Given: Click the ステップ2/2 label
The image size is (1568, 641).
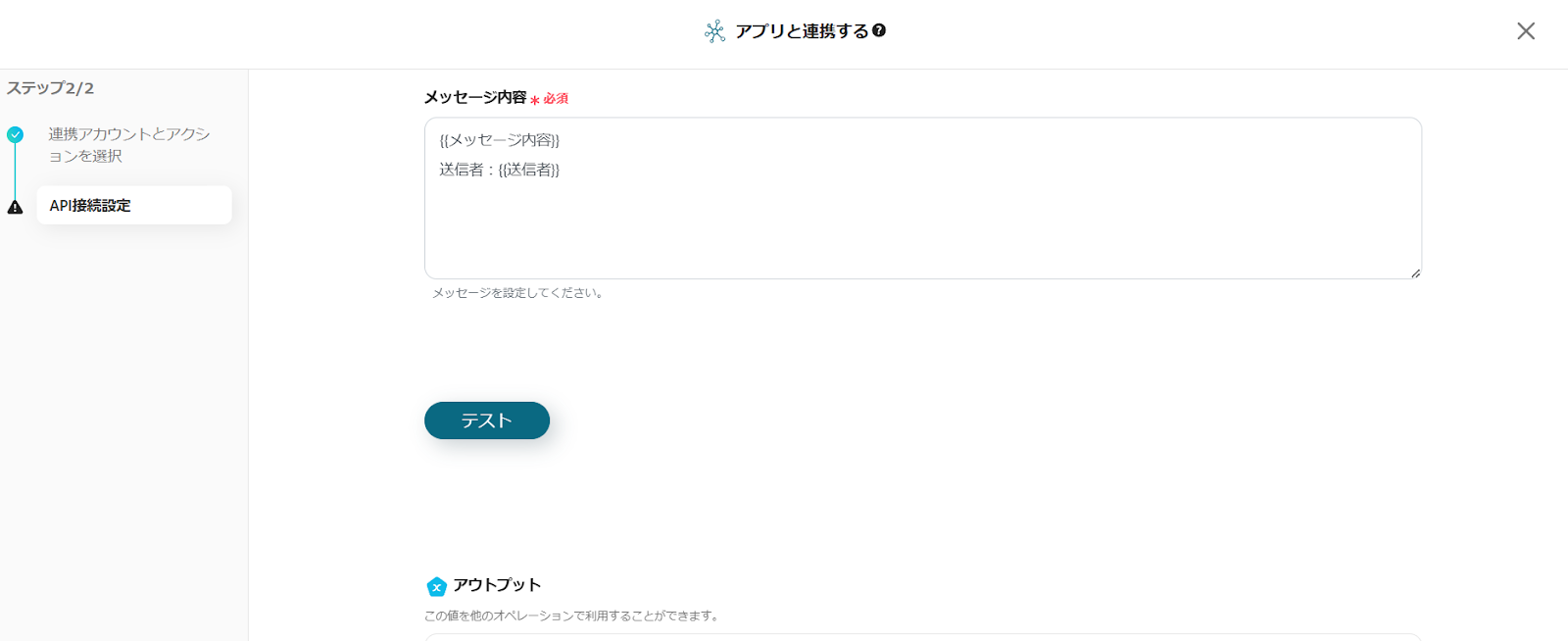Looking at the screenshot, I should (51, 88).
